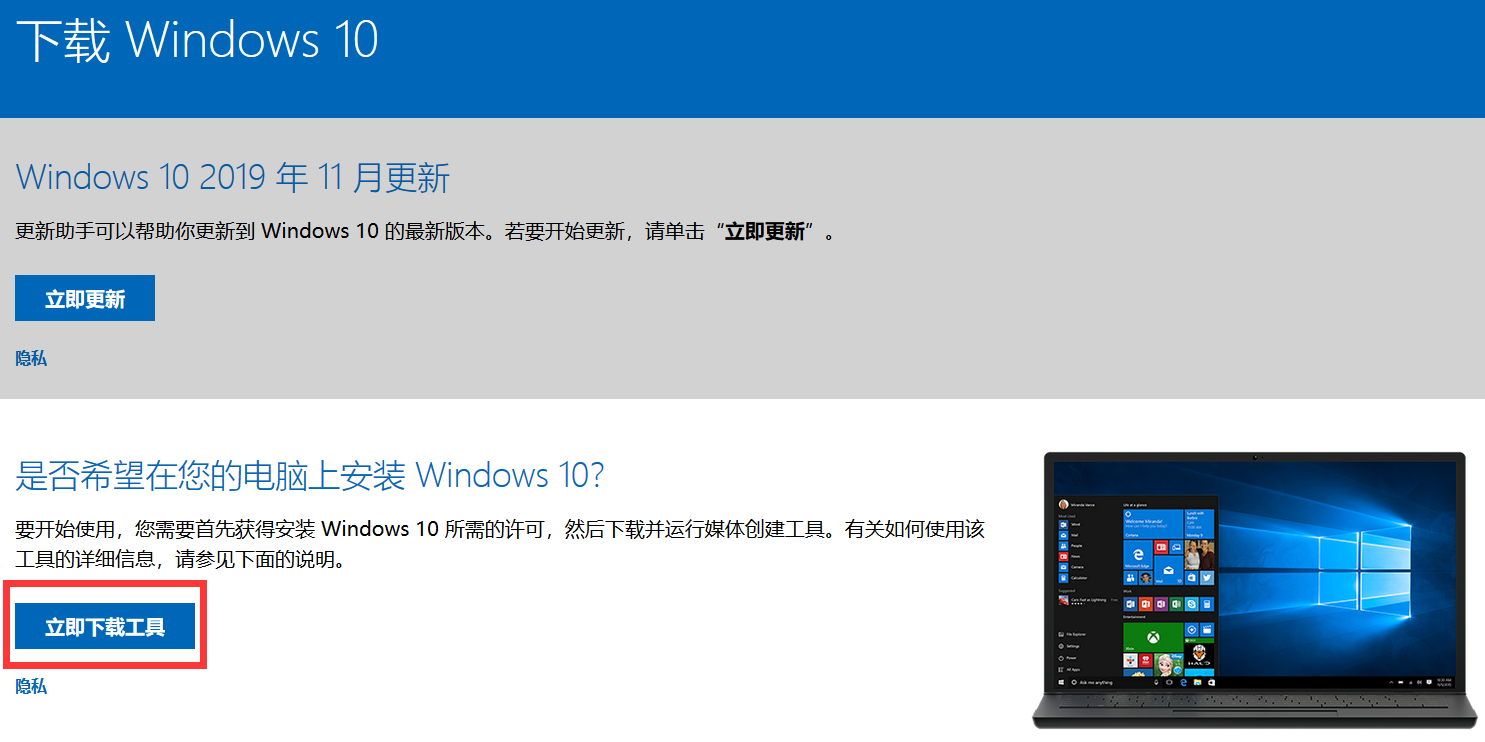
Task: Click the 下载 Windows 10 page title
Action: tap(198, 41)
